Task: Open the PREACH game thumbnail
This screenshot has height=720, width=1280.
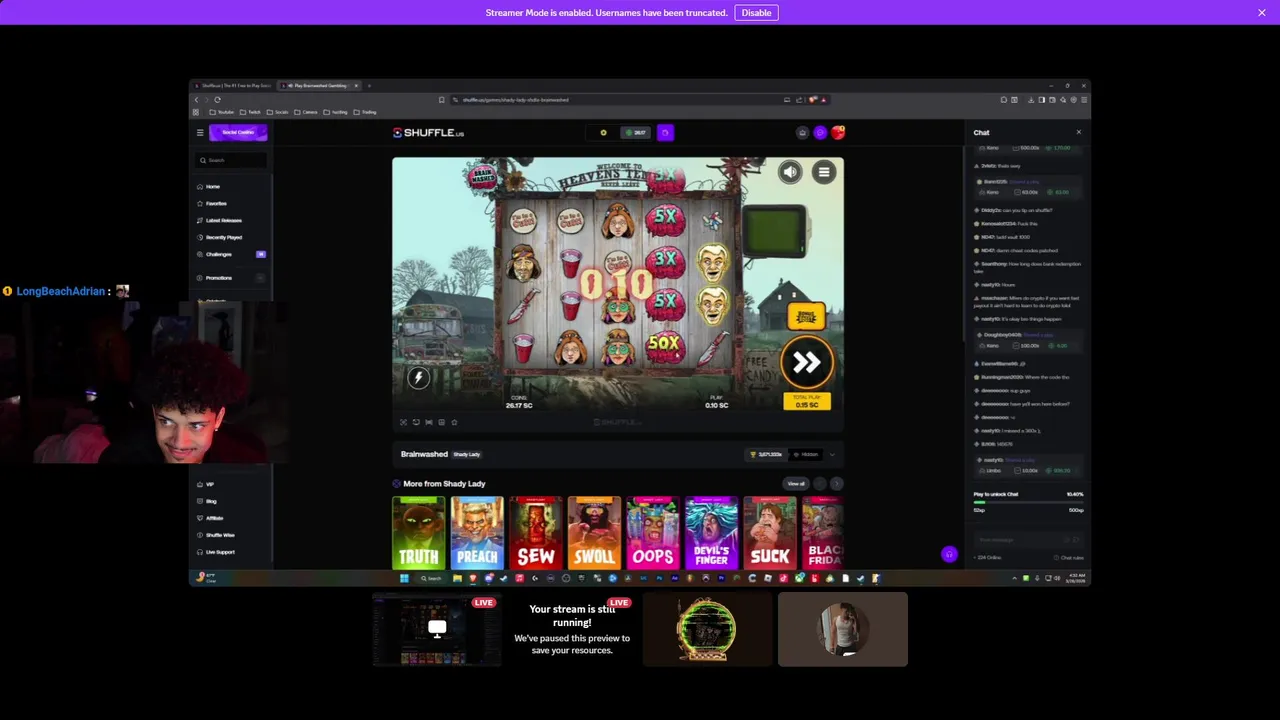Action: tap(477, 532)
